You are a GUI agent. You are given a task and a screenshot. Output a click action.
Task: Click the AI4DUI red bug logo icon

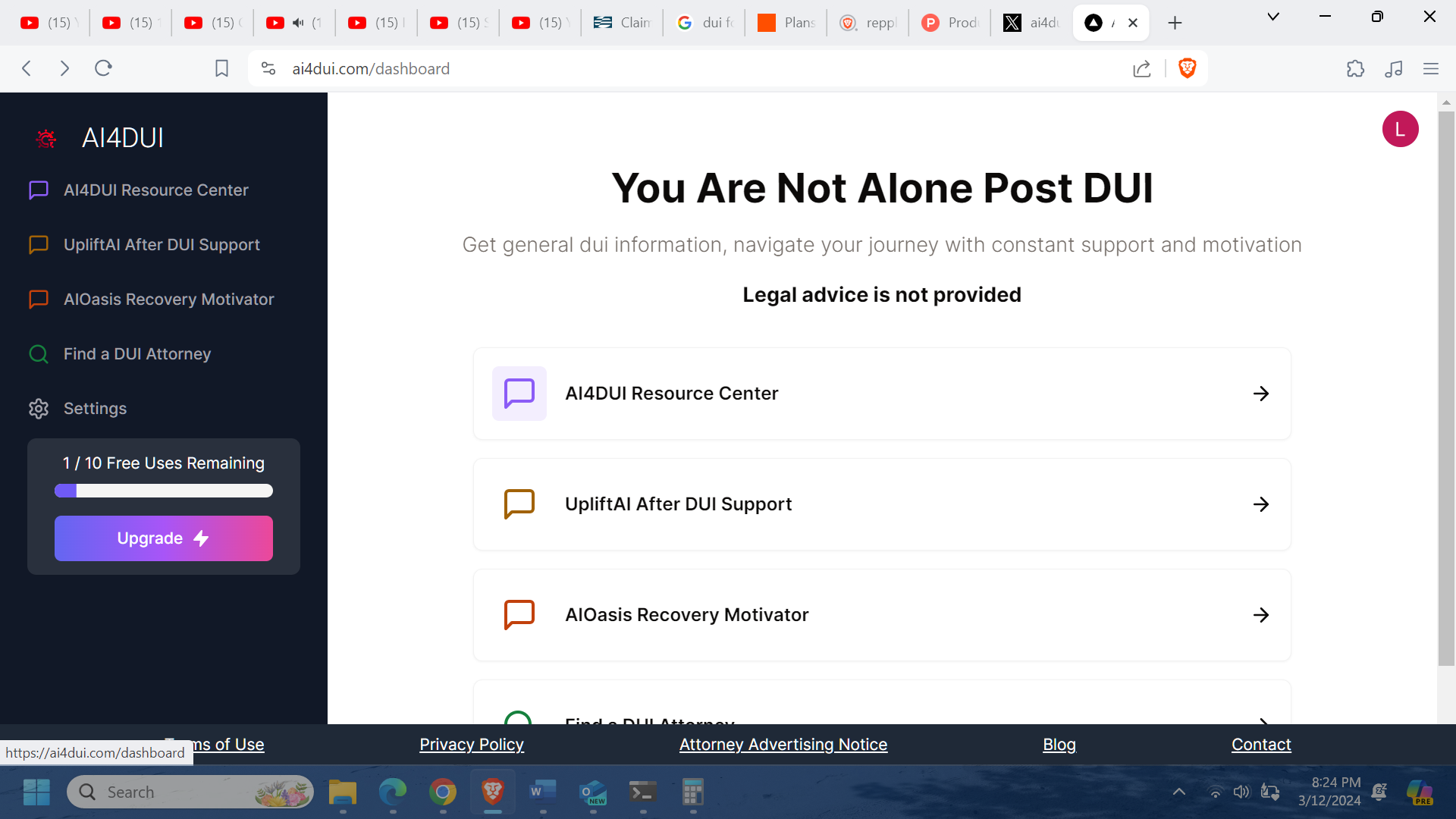pyautogui.click(x=46, y=138)
